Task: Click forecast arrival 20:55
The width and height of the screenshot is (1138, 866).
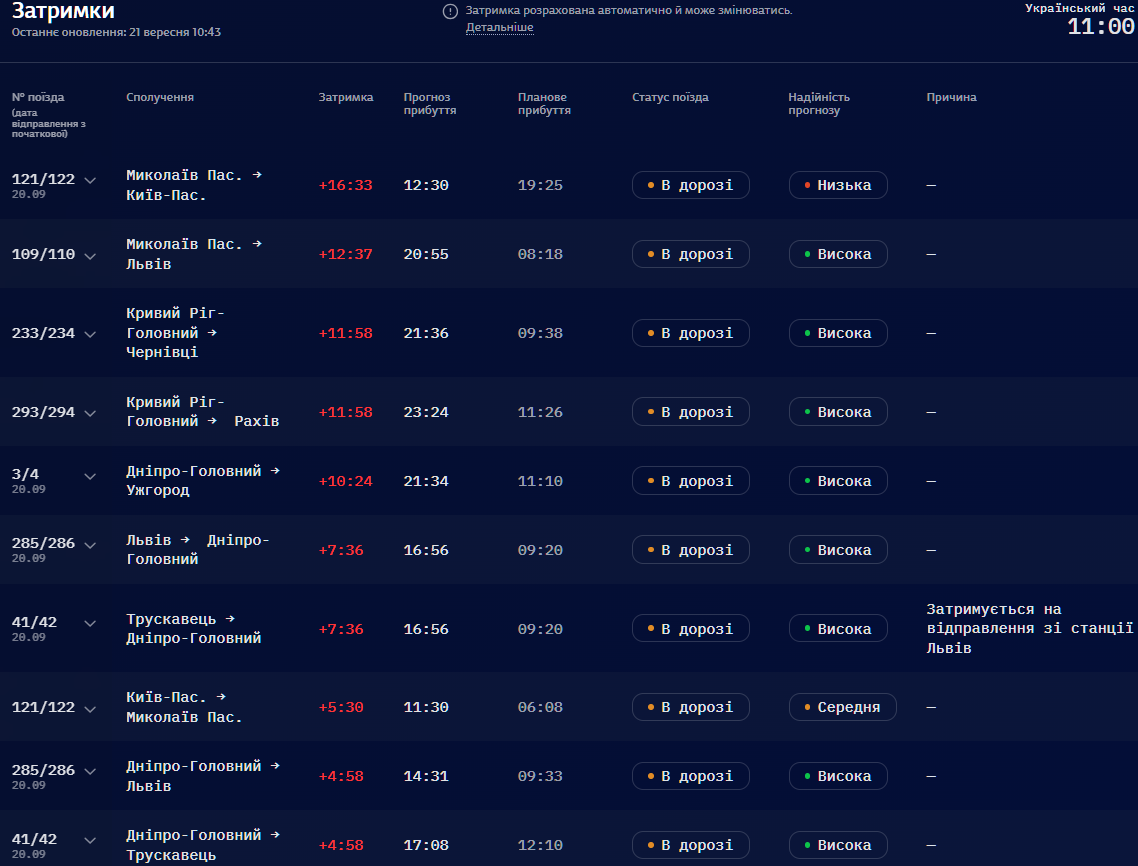Action: click(x=426, y=254)
